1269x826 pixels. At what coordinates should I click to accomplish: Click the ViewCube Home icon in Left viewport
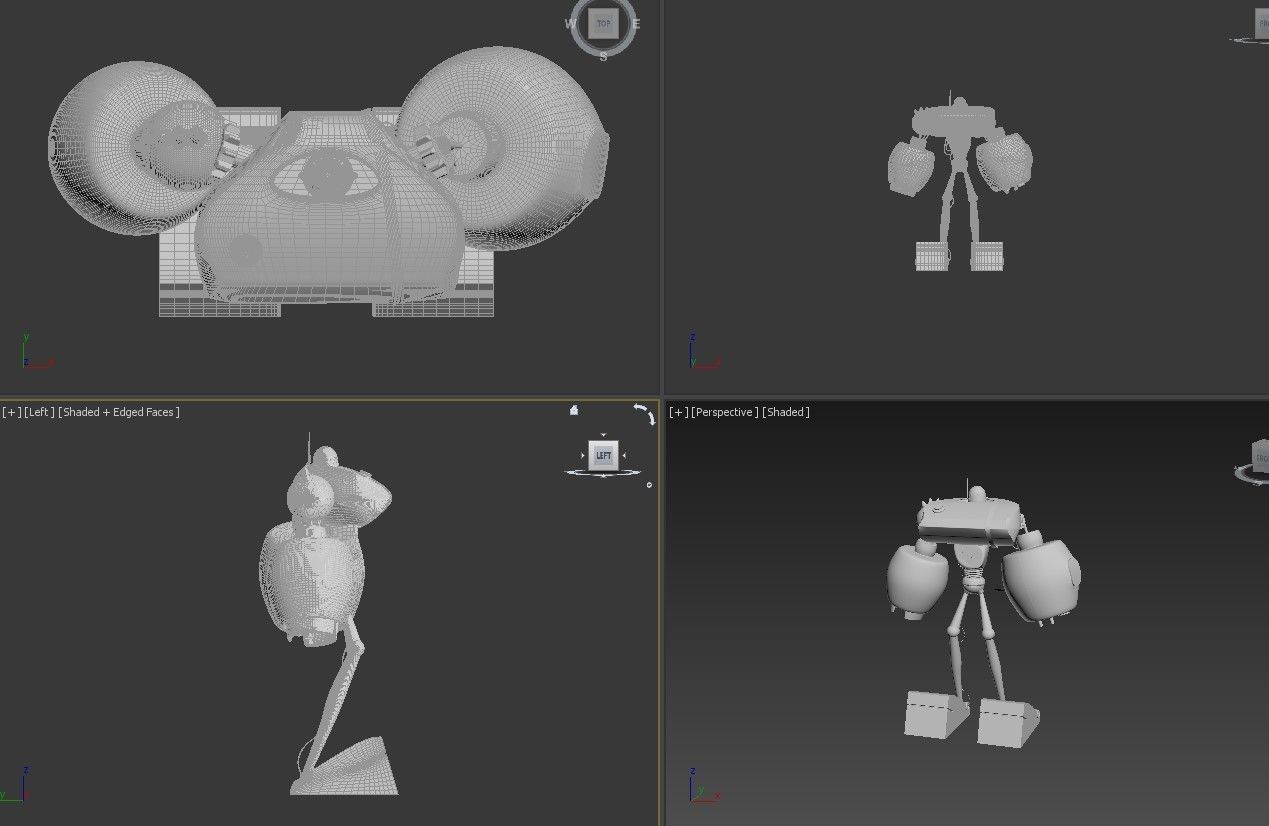pos(574,410)
